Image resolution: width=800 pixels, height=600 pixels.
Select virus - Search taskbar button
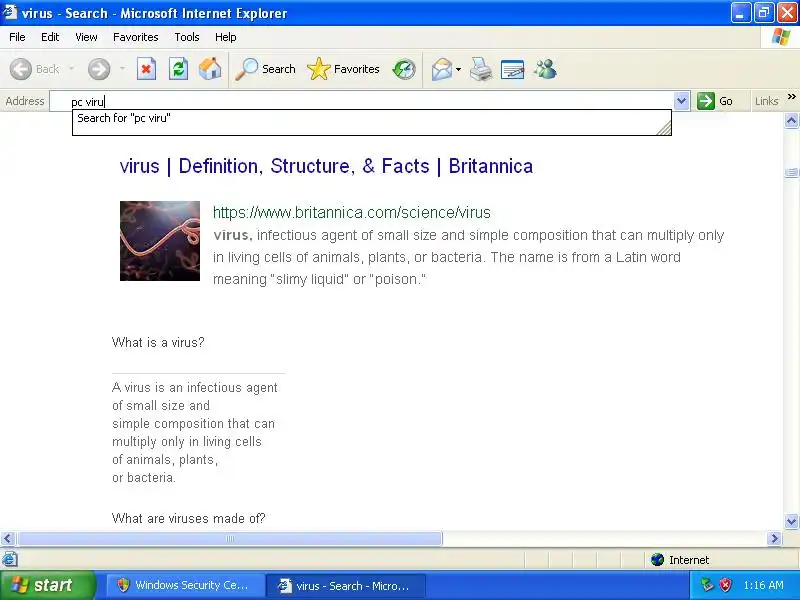(x=345, y=585)
